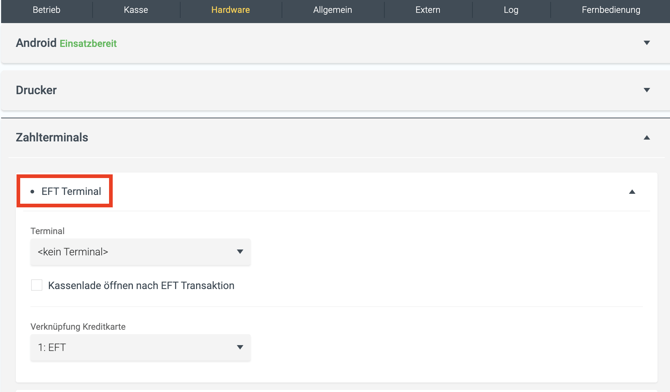Open the Log tab

pyautogui.click(x=511, y=10)
